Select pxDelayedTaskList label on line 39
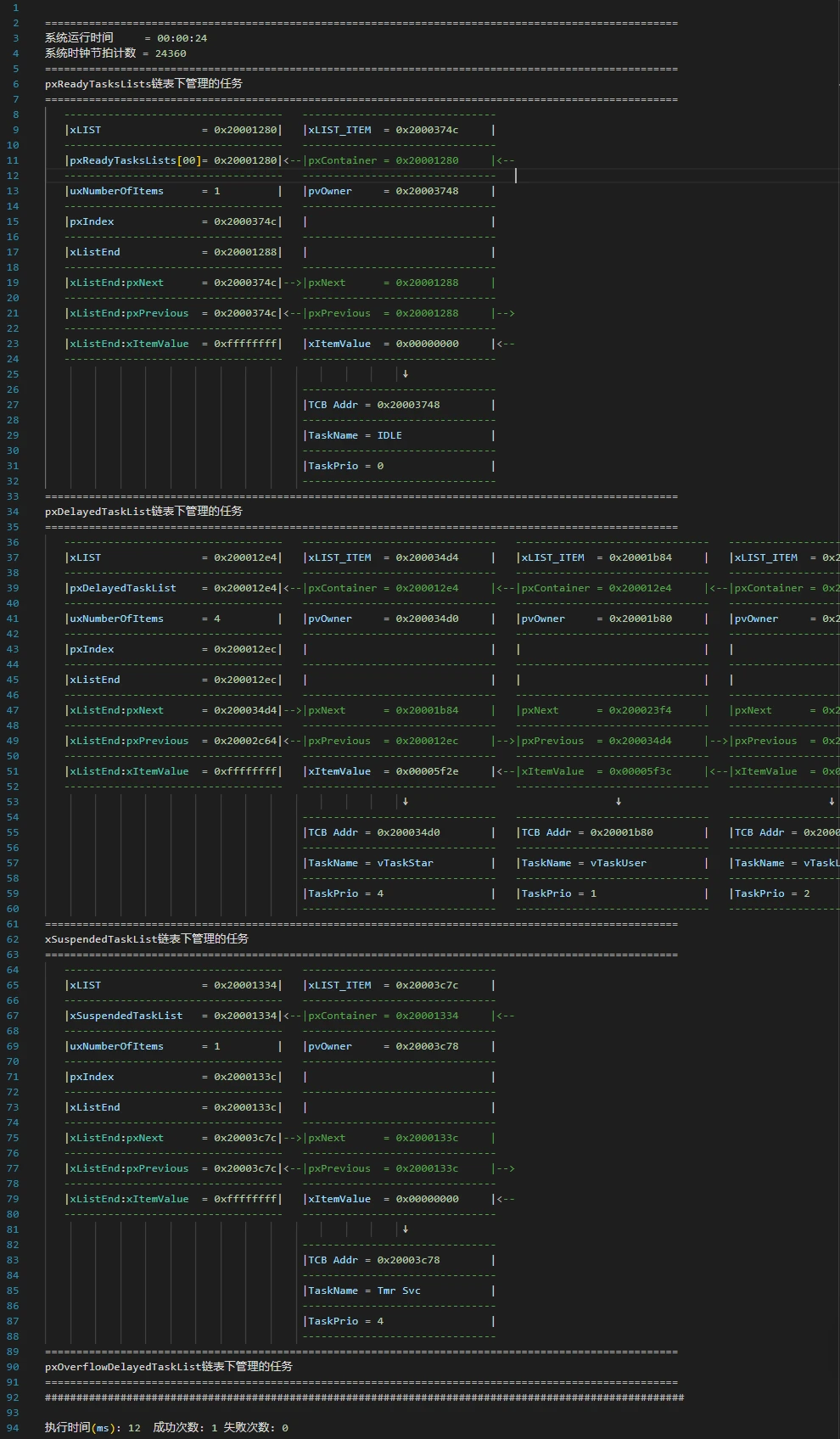This screenshot has height=1439, width=840. (123, 588)
